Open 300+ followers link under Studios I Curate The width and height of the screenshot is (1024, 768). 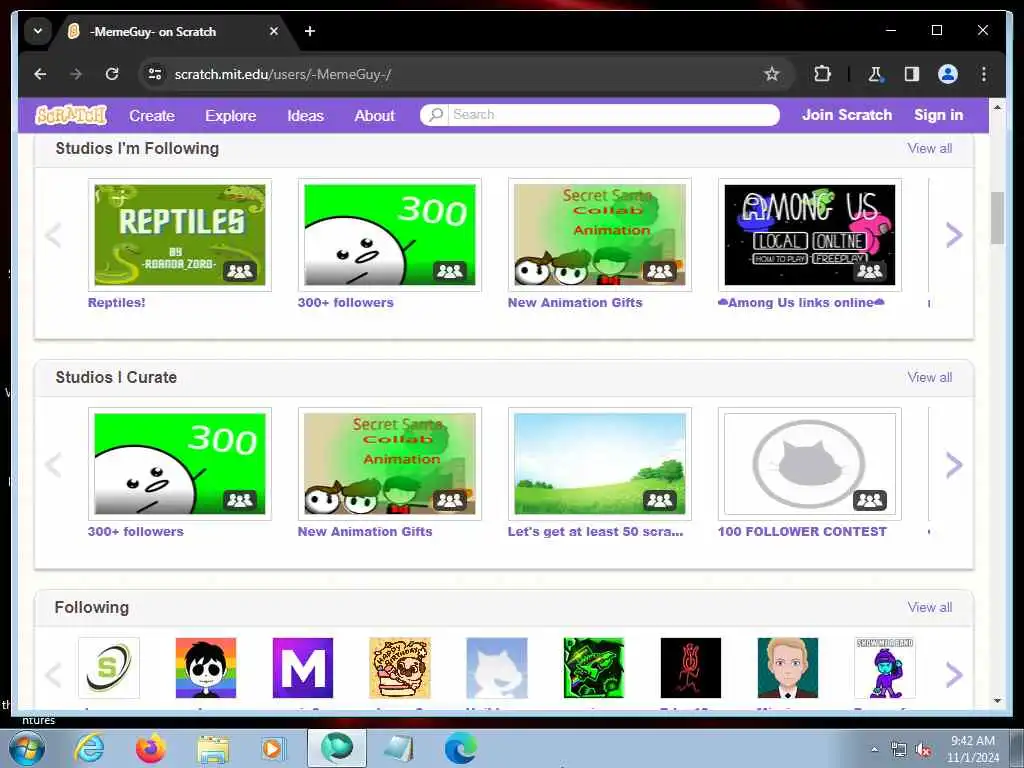[x=135, y=532]
